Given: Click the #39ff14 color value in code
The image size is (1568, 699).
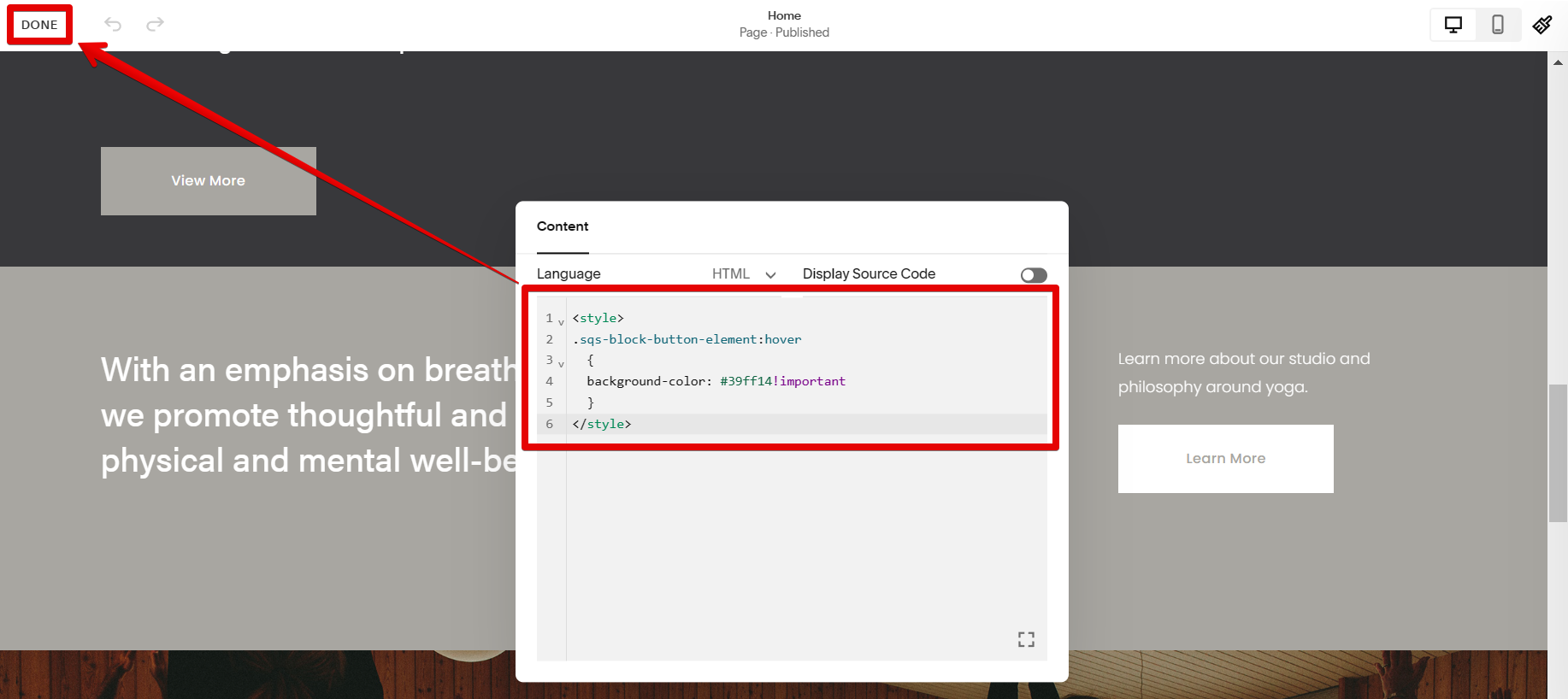Looking at the screenshot, I should [746, 381].
